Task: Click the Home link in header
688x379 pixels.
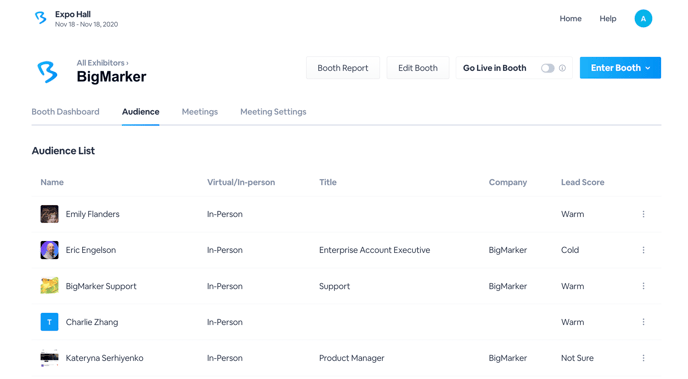Action: tap(570, 18)
